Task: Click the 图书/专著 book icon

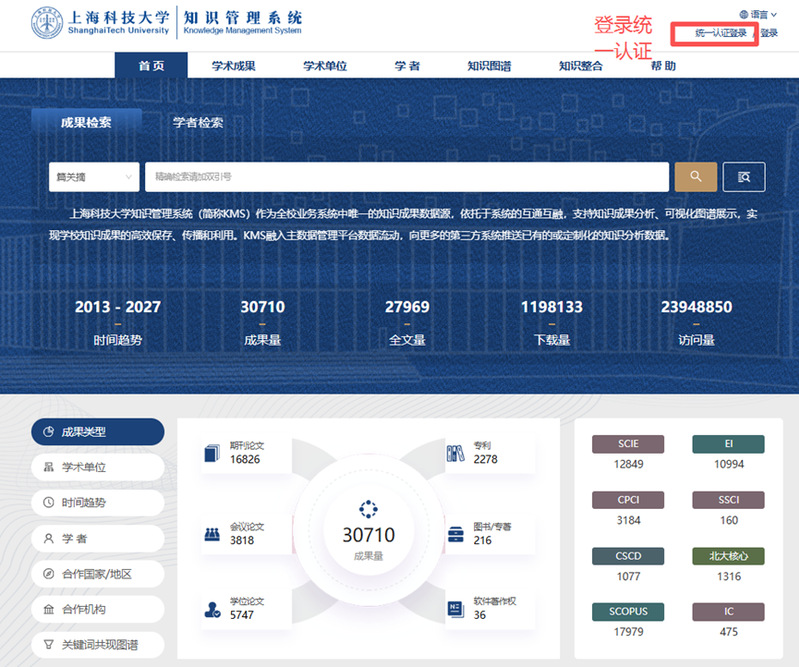Action: [x=456, y=533]
